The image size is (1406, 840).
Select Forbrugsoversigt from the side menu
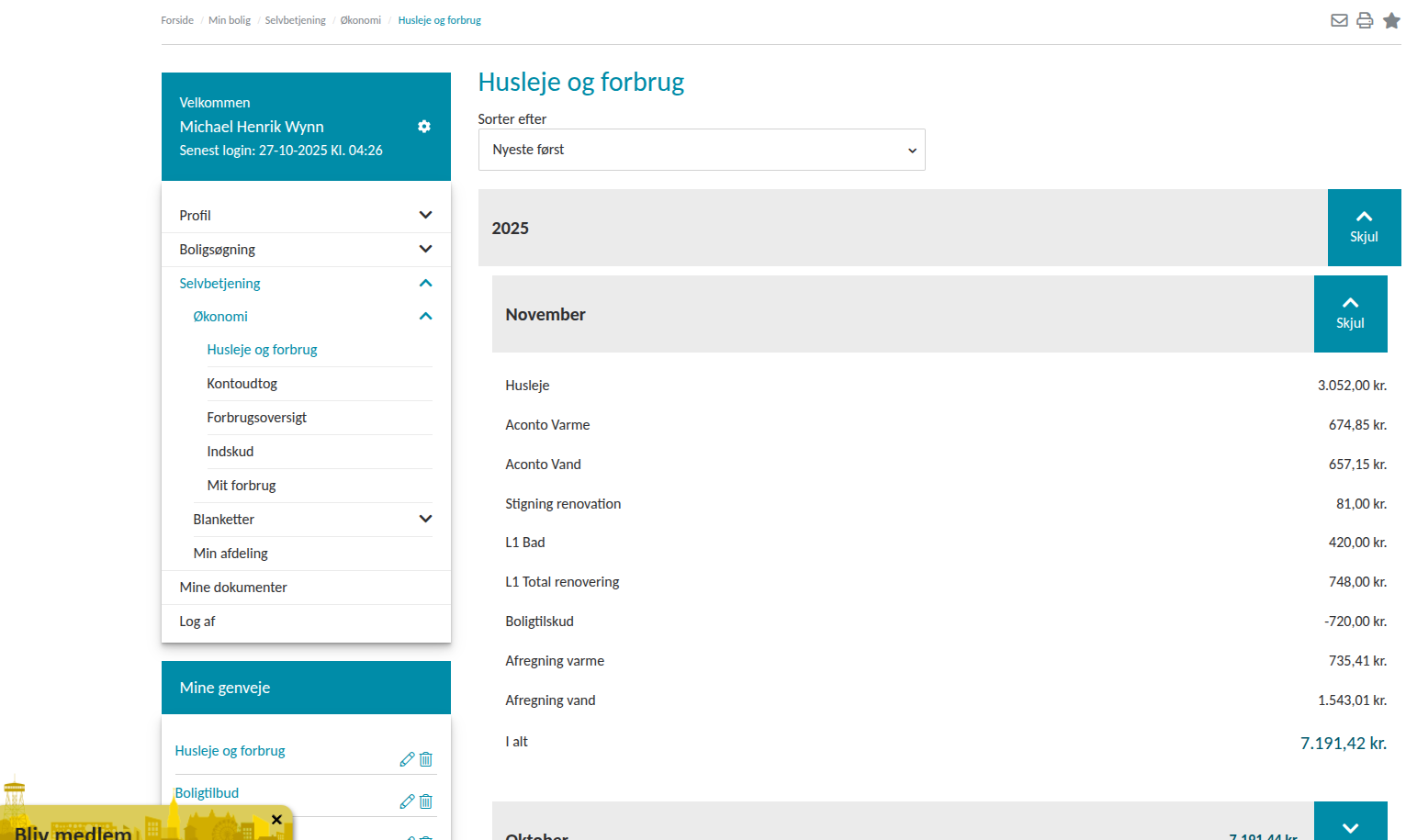pyautogui.click(x=257, y=418)
